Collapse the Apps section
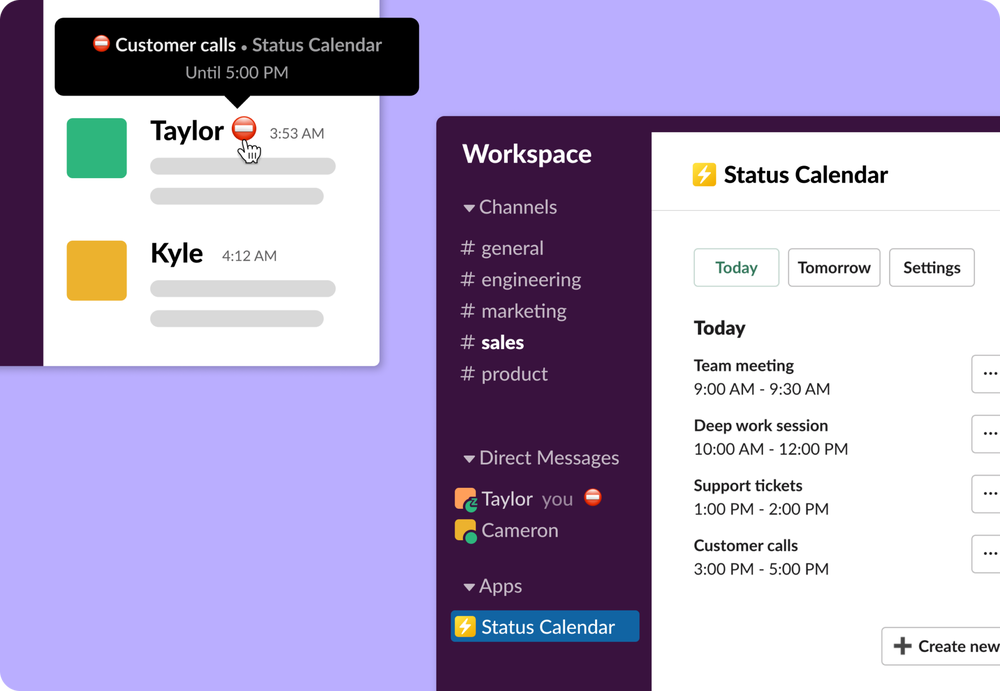The image size is (1000, 691). 469,587
